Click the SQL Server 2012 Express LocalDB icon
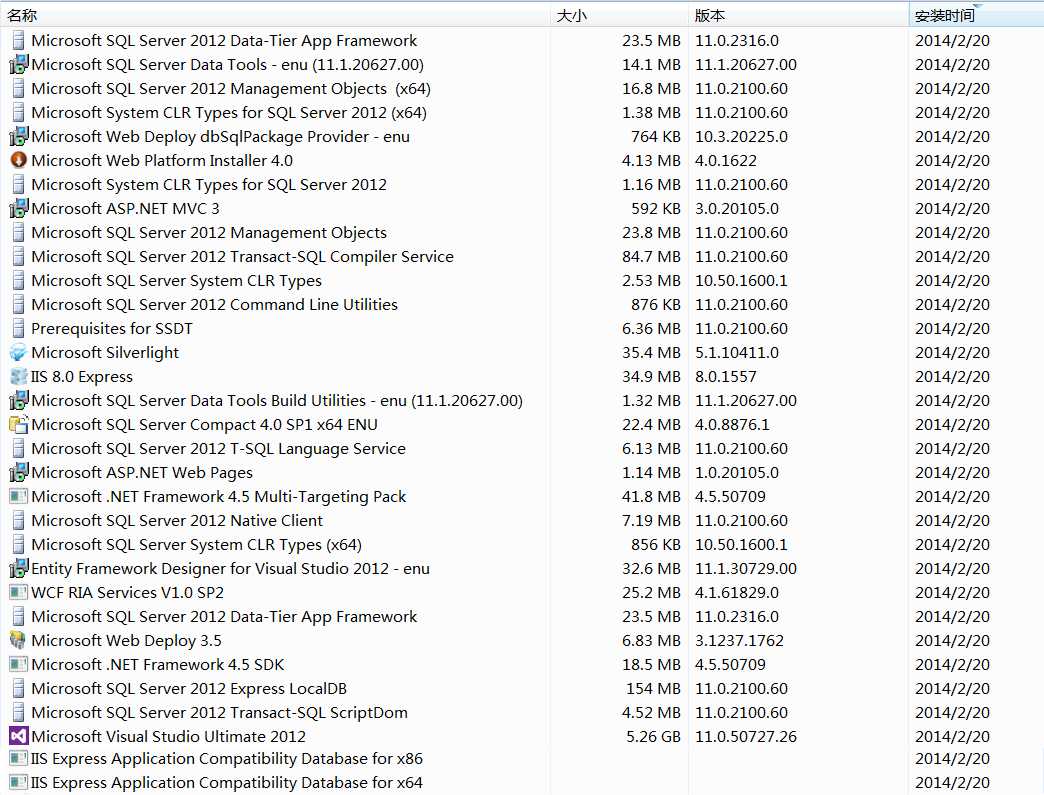This screenshot has height=795, width=1044. [x=19, y=688]
